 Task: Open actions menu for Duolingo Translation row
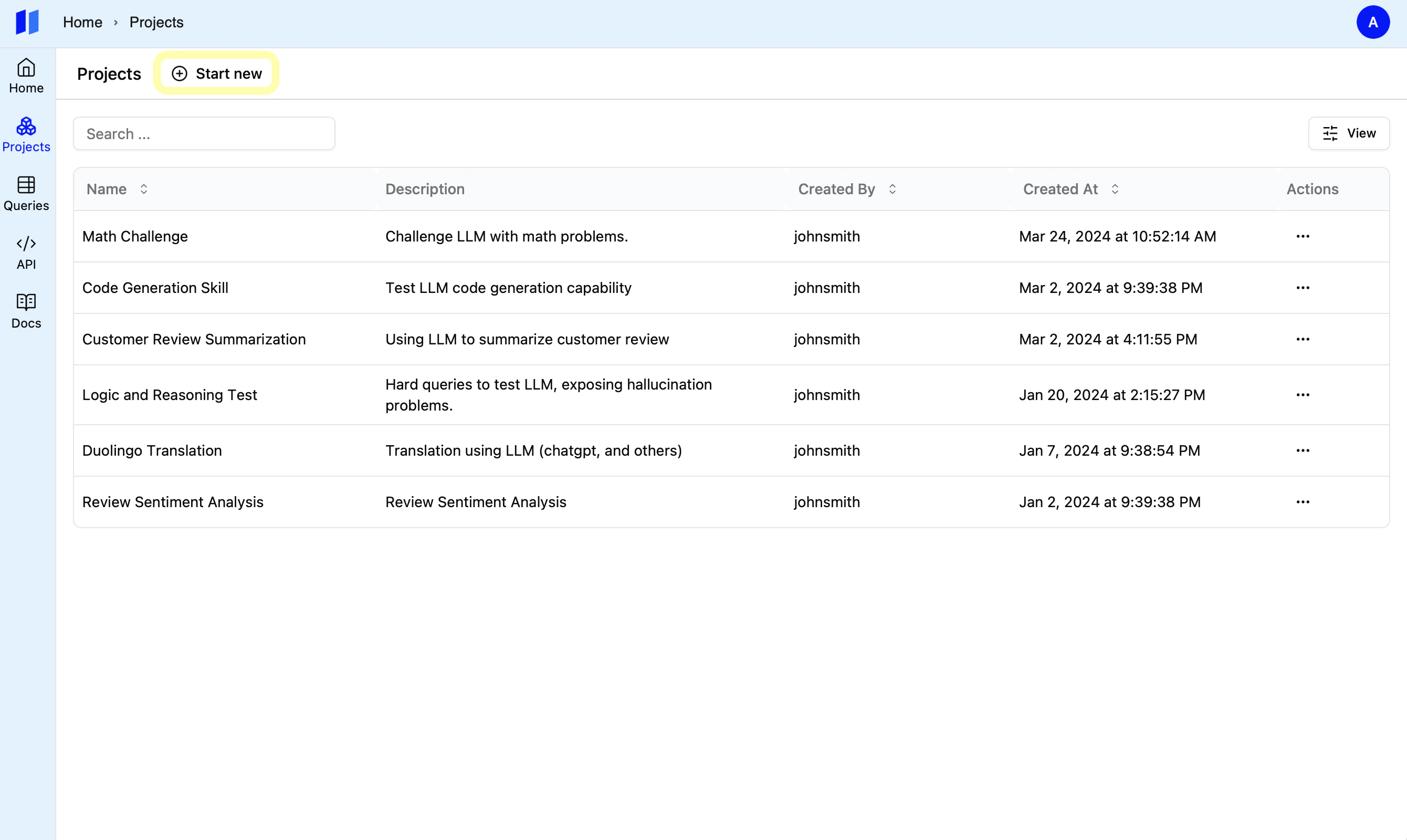coord(1303,450)
